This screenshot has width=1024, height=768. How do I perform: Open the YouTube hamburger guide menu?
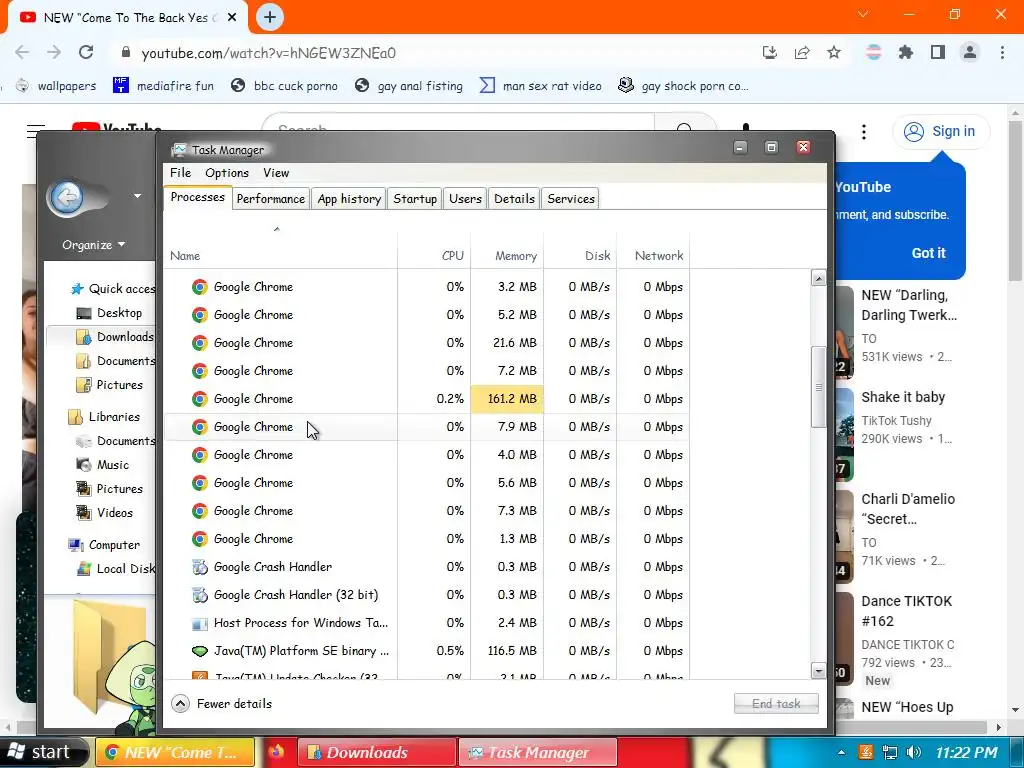pyautogui.click(x=36, y=131)
